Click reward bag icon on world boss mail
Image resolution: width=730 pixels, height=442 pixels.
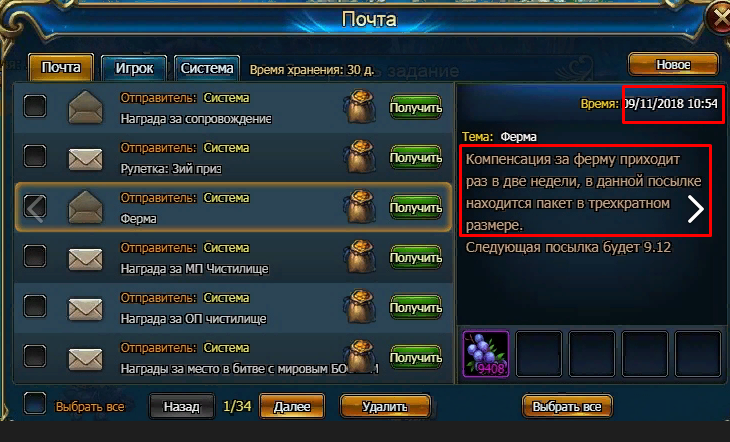point(359,356)
